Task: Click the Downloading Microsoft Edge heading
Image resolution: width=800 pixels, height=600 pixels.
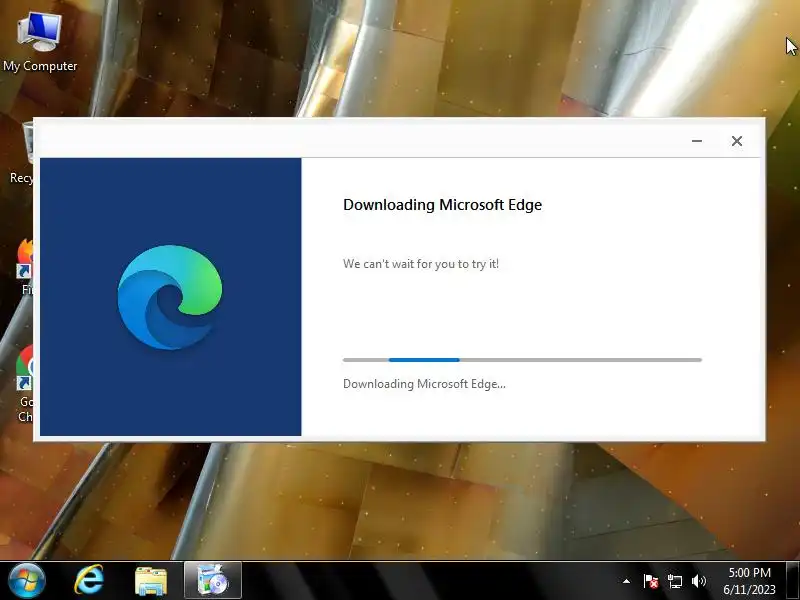Action: (x=442, y=205)
